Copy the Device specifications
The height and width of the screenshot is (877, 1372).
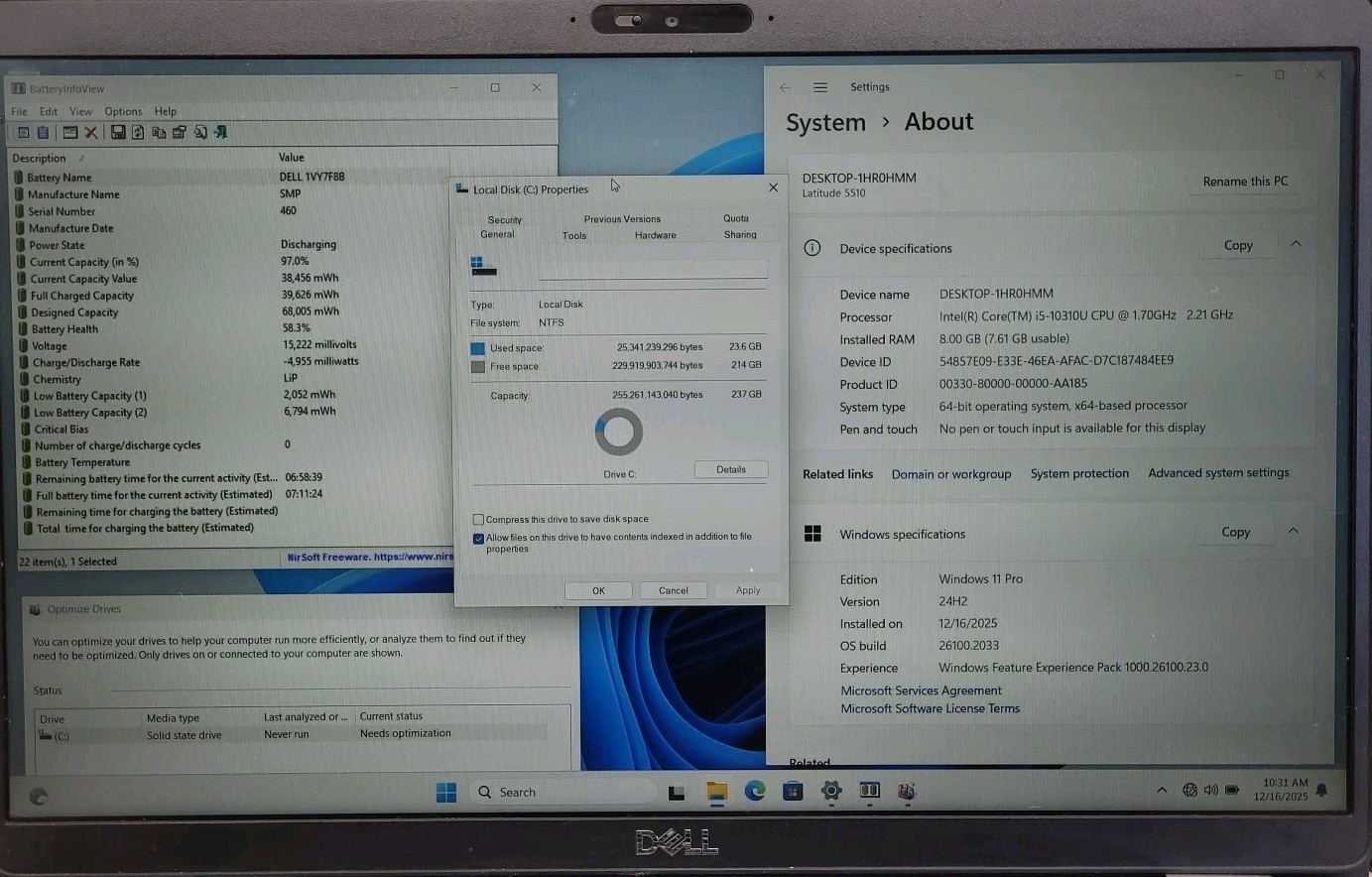click(1238, 245)
